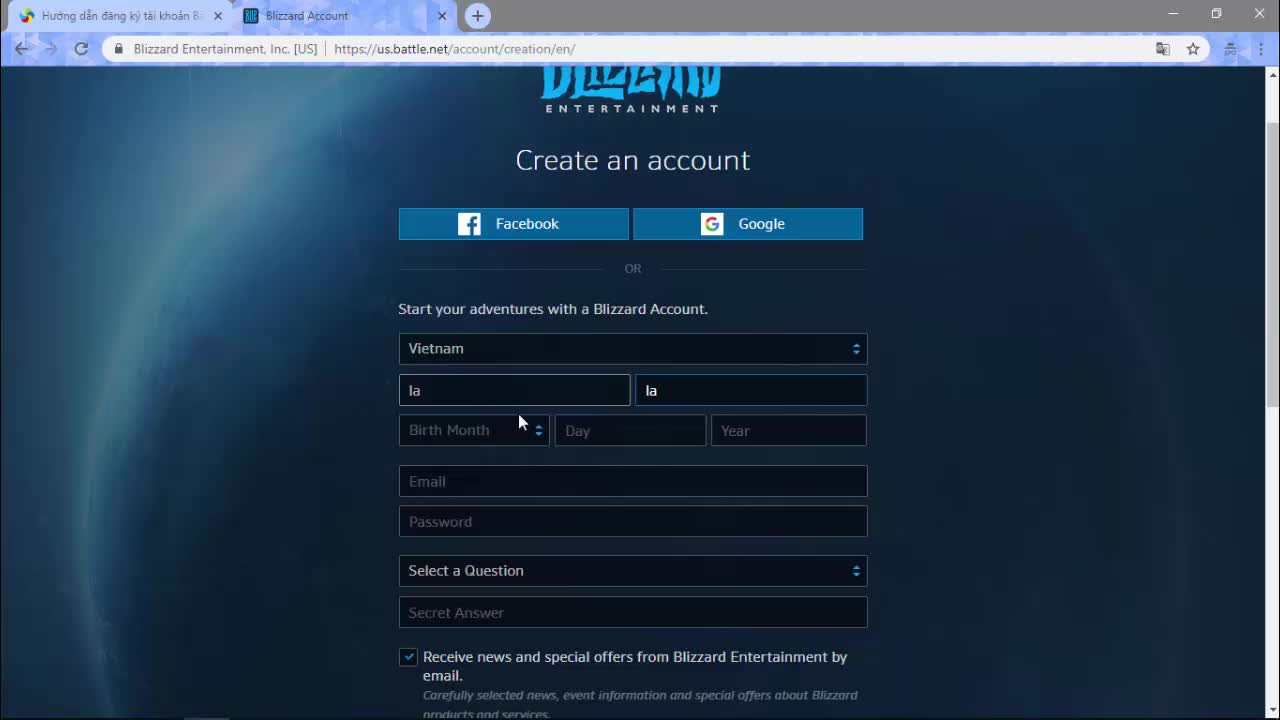Click "Start your adventures with a Blizzard Account." text
The height and width of the screenshot is (720, 1280).
tap(553, 309)
